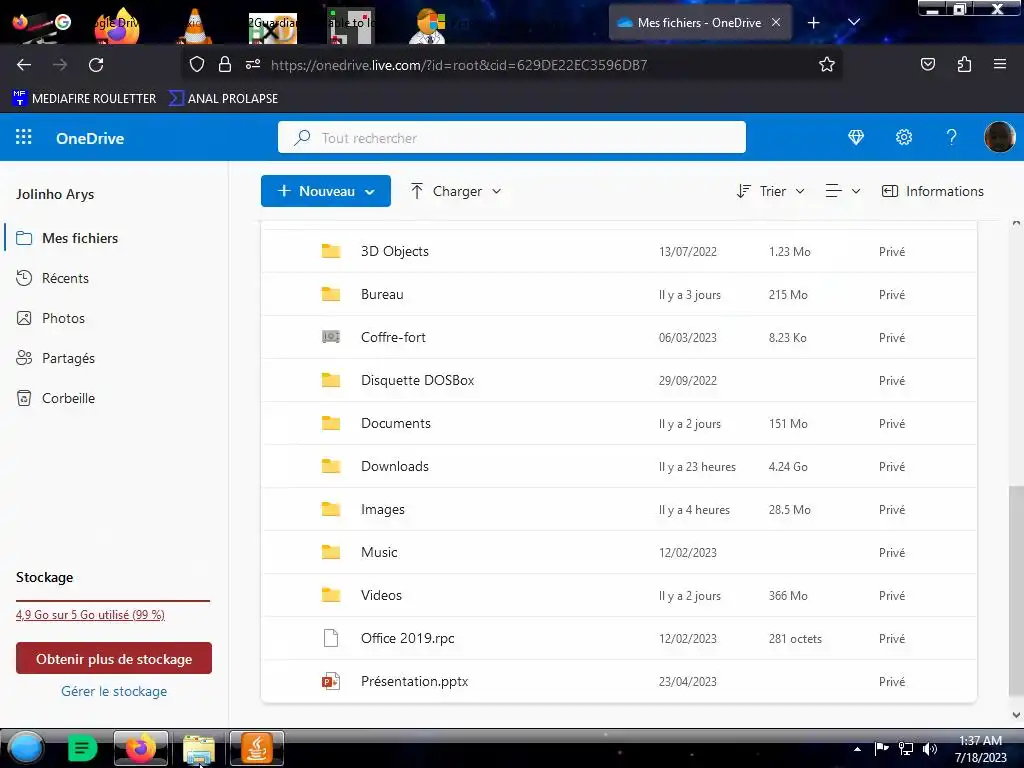The width and height of the screenshot is (1024, 768).
Task: Open the 4,9 Go sur 5 Go utilisé link
Action: pos(90,615)
